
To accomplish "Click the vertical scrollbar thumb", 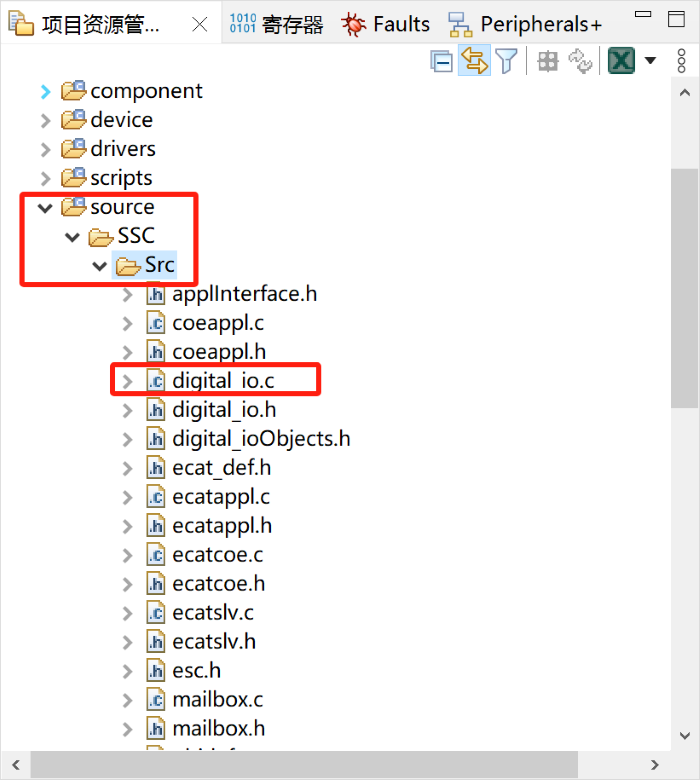I will (x=684, y=290).
